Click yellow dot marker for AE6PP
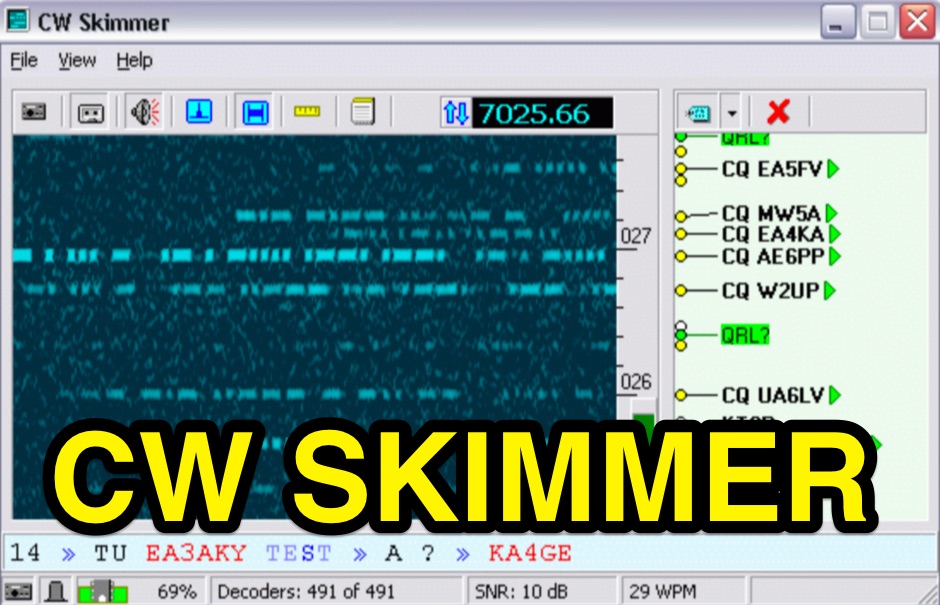 [x=680, y=256]
